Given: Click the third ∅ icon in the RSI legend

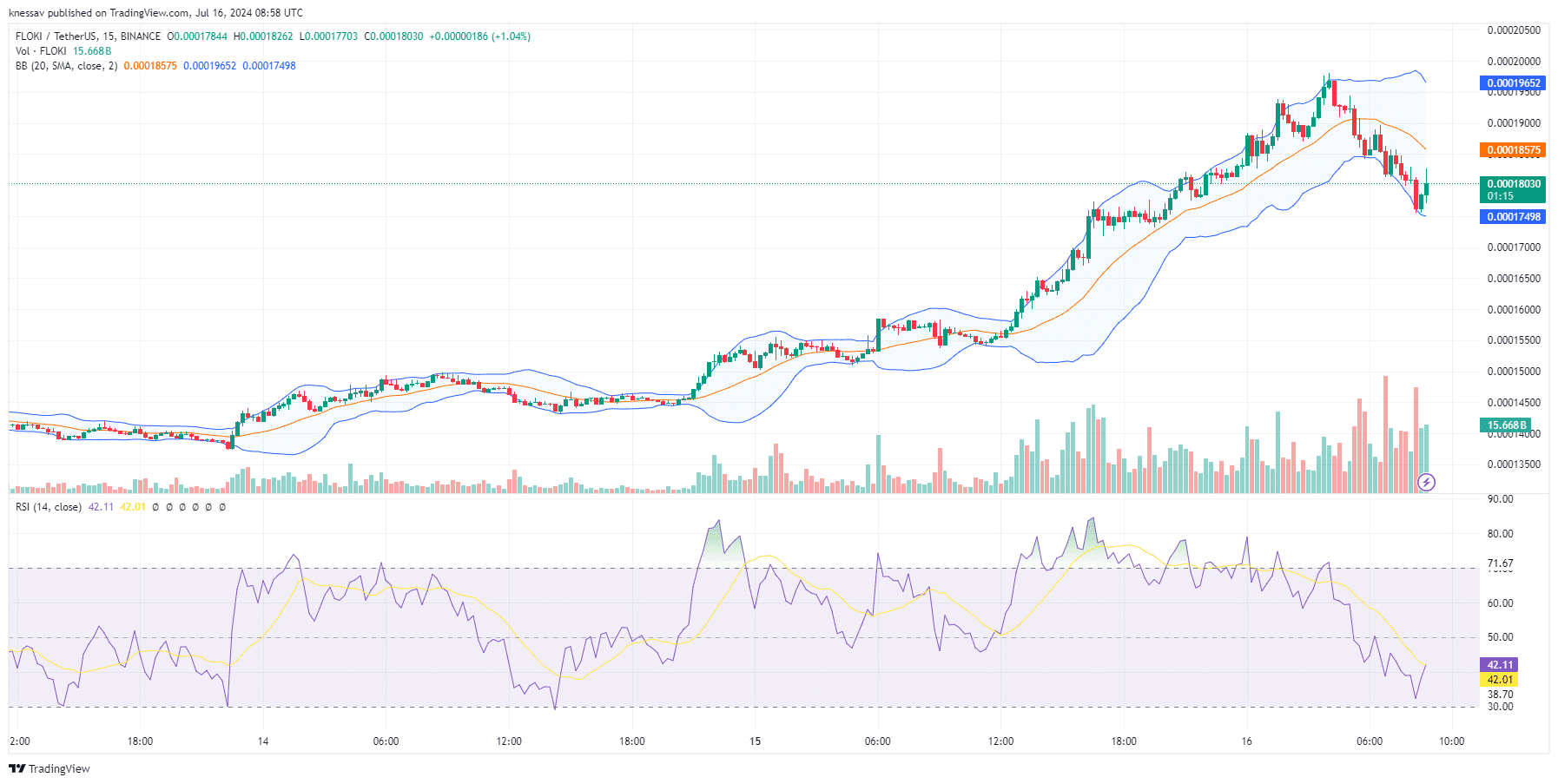Looking at the screenshot, I should pyautogui.click(x=182, y=507).
